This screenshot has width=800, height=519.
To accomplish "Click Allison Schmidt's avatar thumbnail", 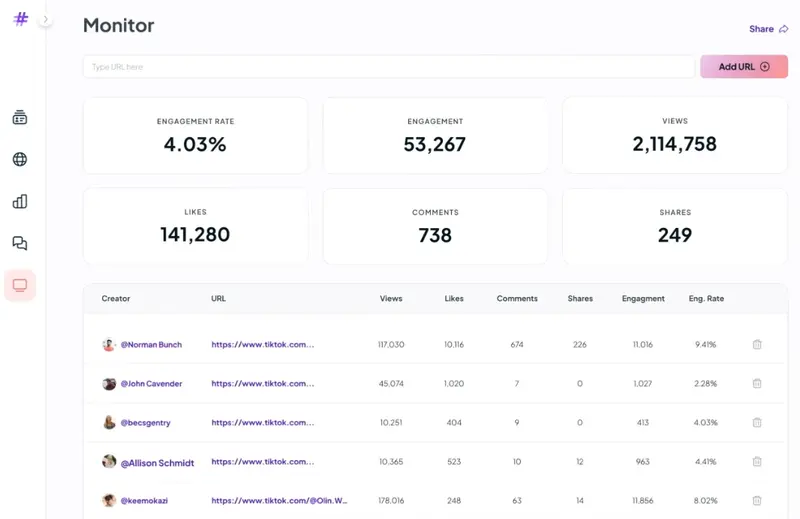I will [x=109, y=462].
